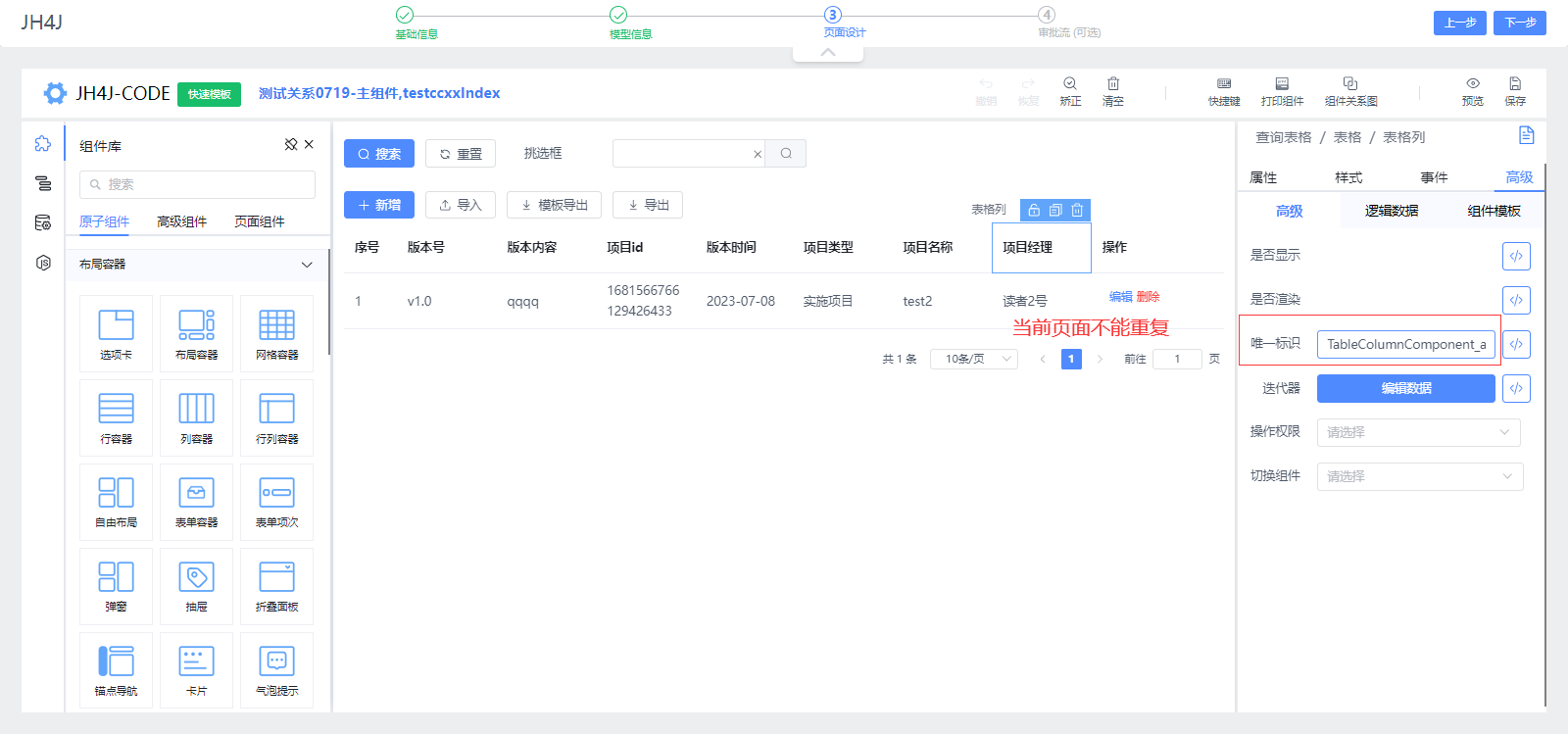Click the 上一步 button
The image size is (1568, 734).
(1460, 23)
